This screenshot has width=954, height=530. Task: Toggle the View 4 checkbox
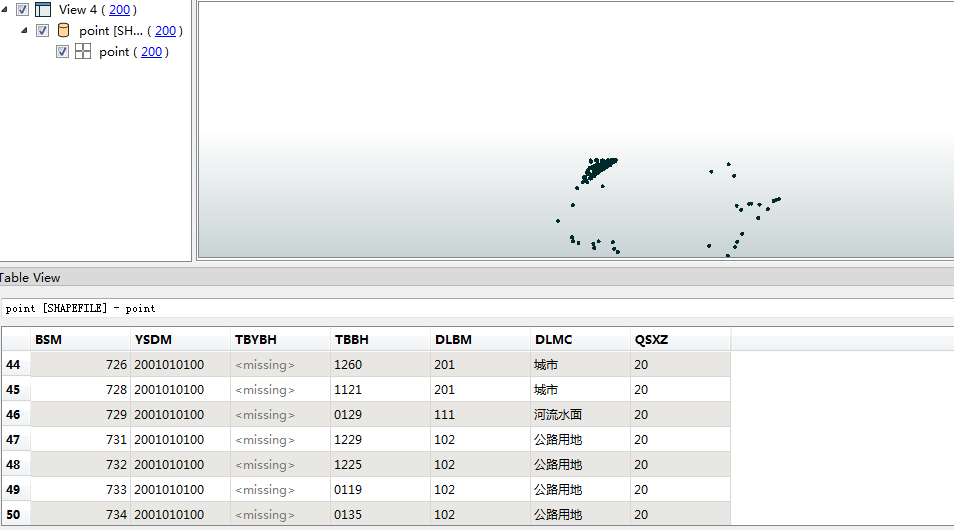(23, 10)
